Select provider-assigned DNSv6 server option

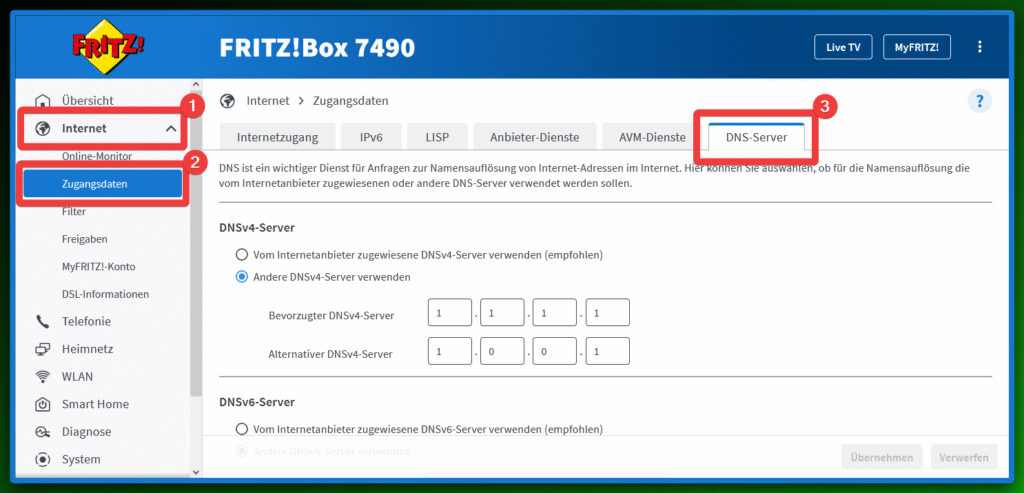[x=241, y=429]
